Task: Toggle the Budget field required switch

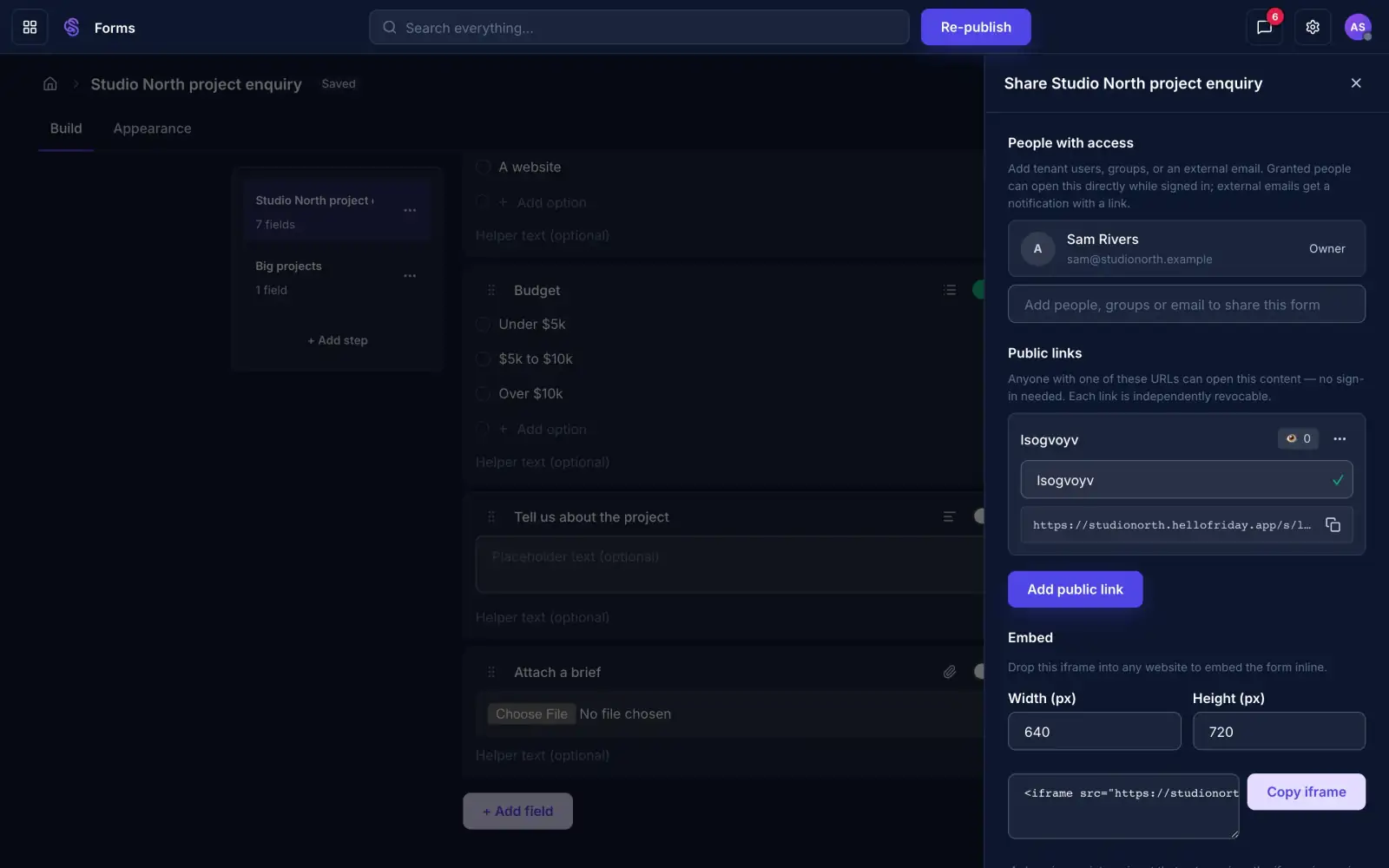Action: [x=979, y=290]
